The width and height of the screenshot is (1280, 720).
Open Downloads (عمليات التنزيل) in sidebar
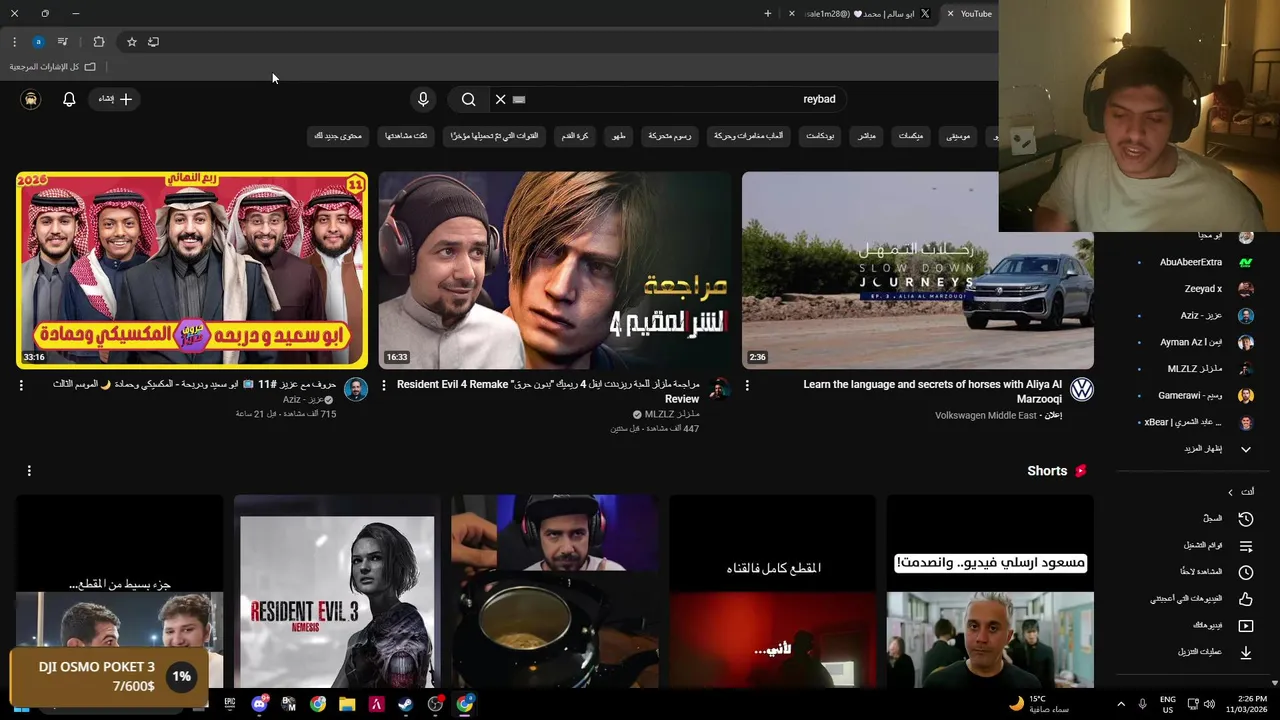[x=1215, y=652]
